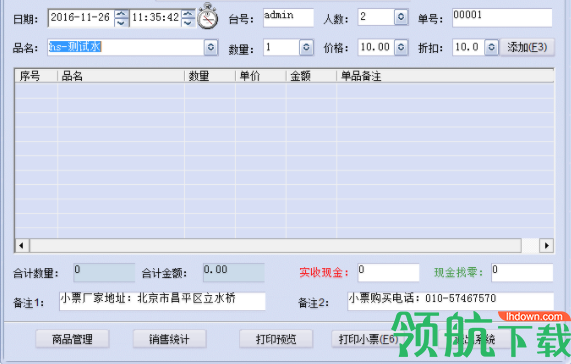Adjust the 折扣 spinner arrows
This screenshot has width=571, height=364.
pos(491,47)
